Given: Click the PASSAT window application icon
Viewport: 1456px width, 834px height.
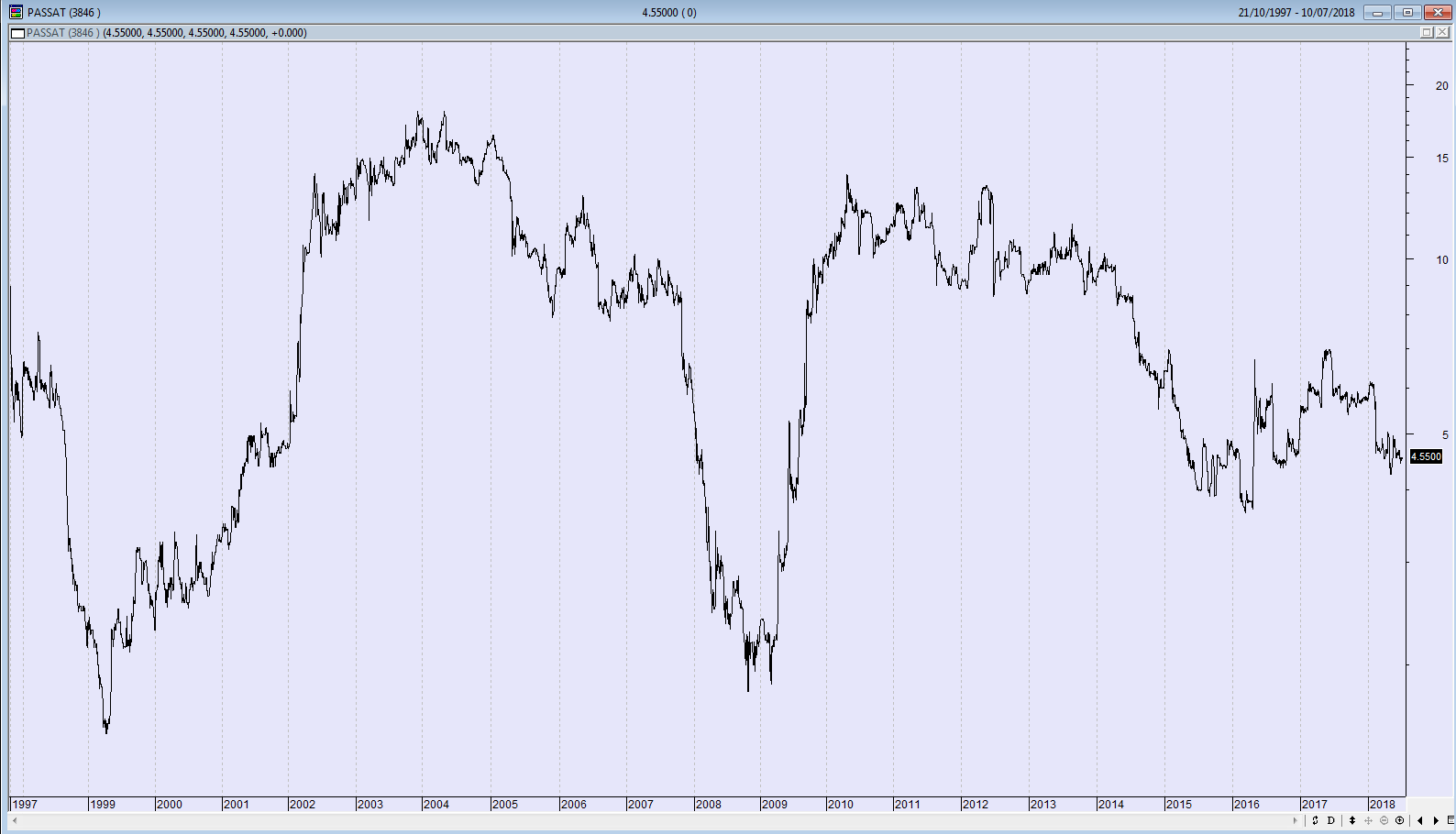Looking at the screenshot, I should (16, 12).
